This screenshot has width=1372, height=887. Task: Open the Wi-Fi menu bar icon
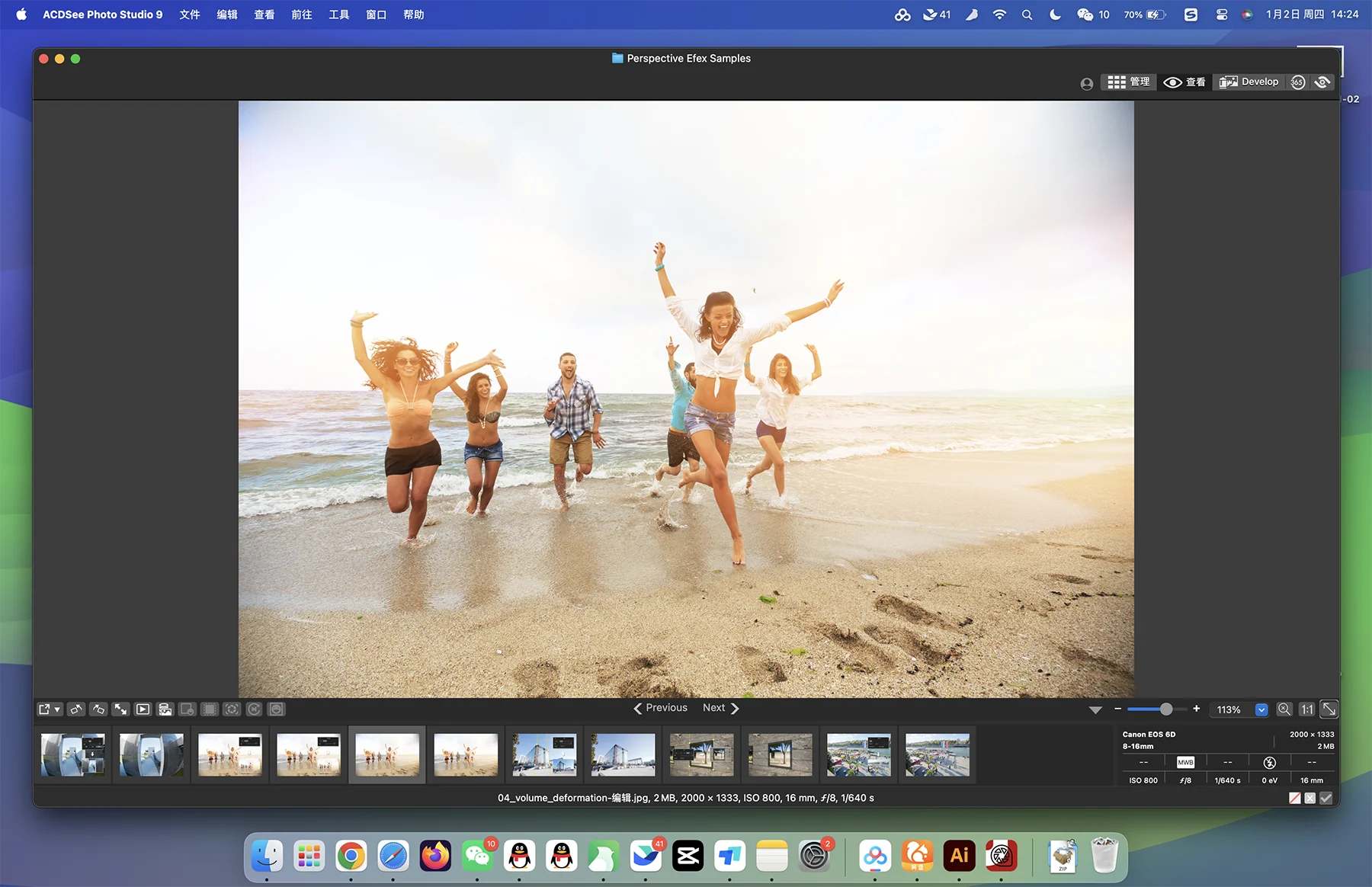click(999, 14)
